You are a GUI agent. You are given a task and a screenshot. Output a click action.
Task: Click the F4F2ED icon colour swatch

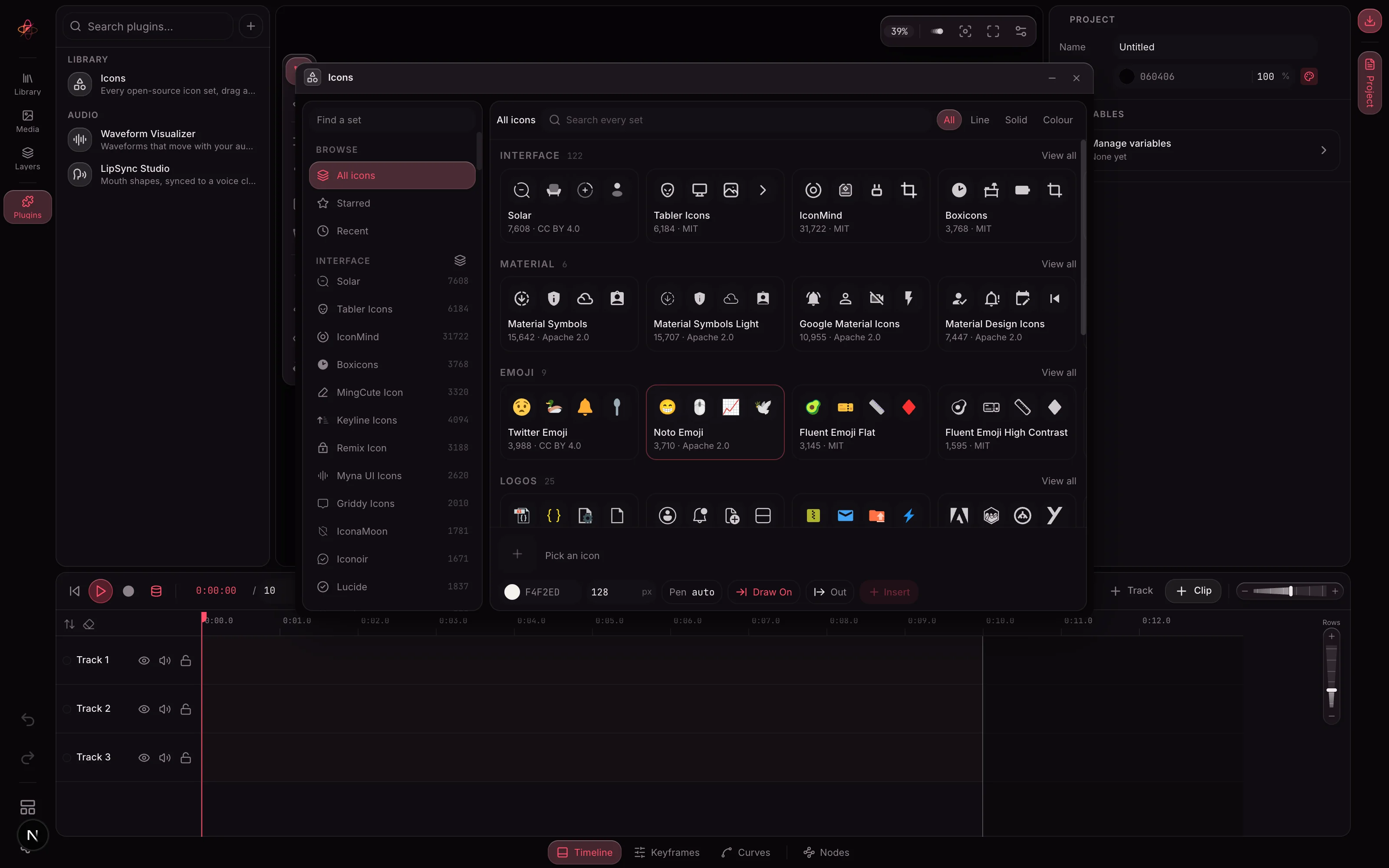pyautogui.click(x=512, y=592)
